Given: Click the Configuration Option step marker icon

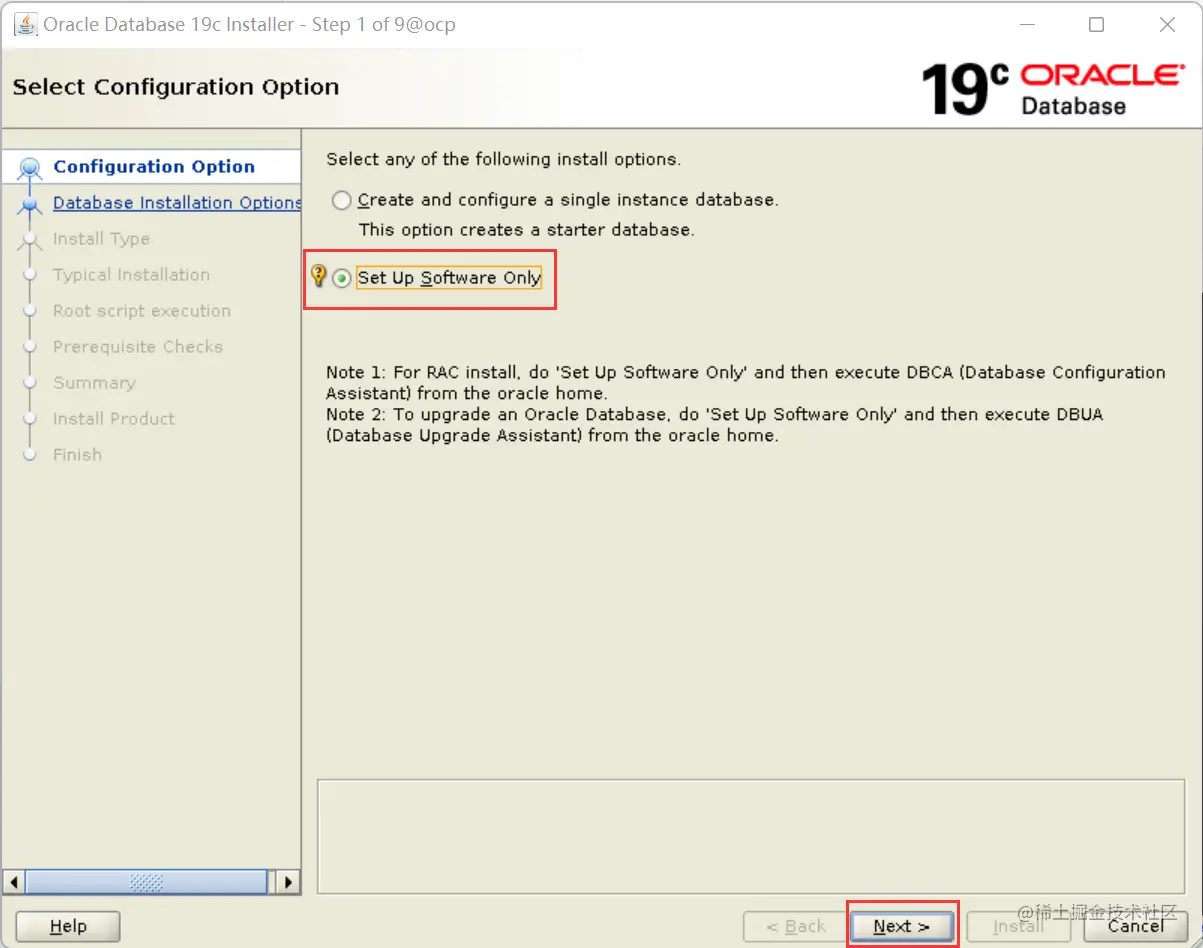Looking at the screenshot, I should point(30,168).
